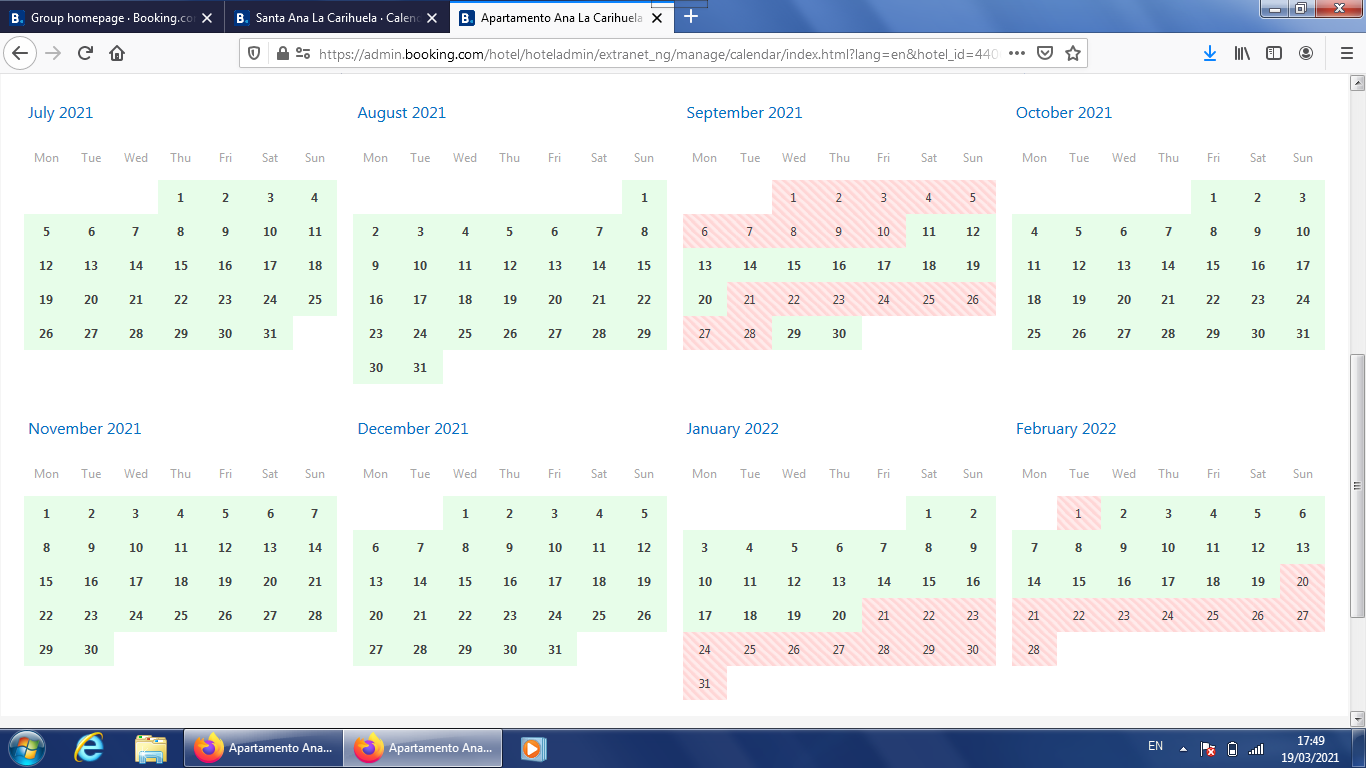
Task: Click the September 2021 month heading
Action: pyautogui.click(x=744, y=113)
